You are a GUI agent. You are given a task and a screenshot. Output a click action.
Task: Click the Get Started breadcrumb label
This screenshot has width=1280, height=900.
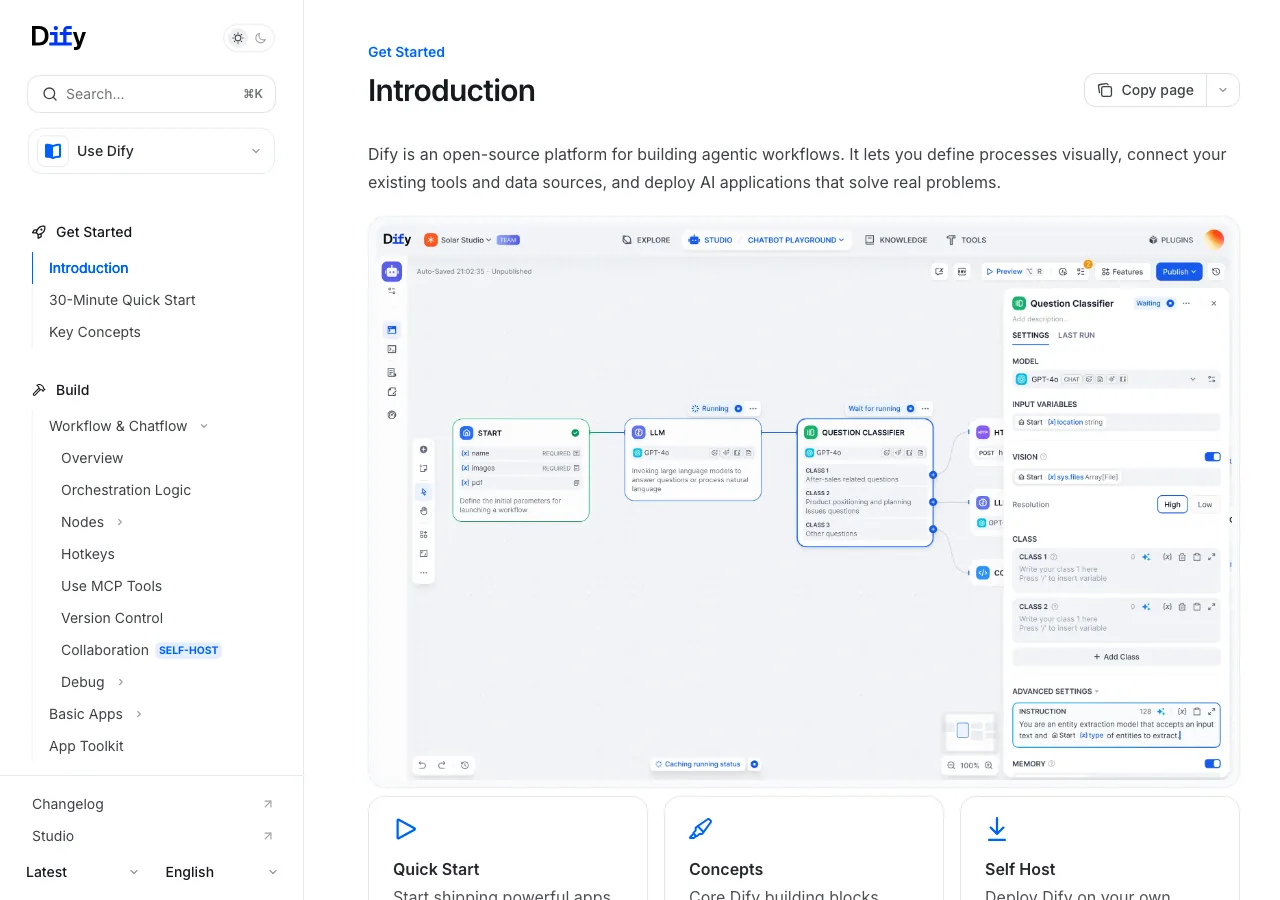click(x=406, y=52)
